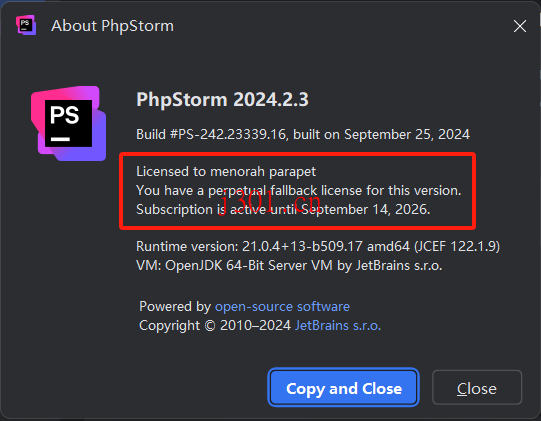Click the Subscription is active until line
Viewport: 541px width, 421px height.
coord(283,209)
